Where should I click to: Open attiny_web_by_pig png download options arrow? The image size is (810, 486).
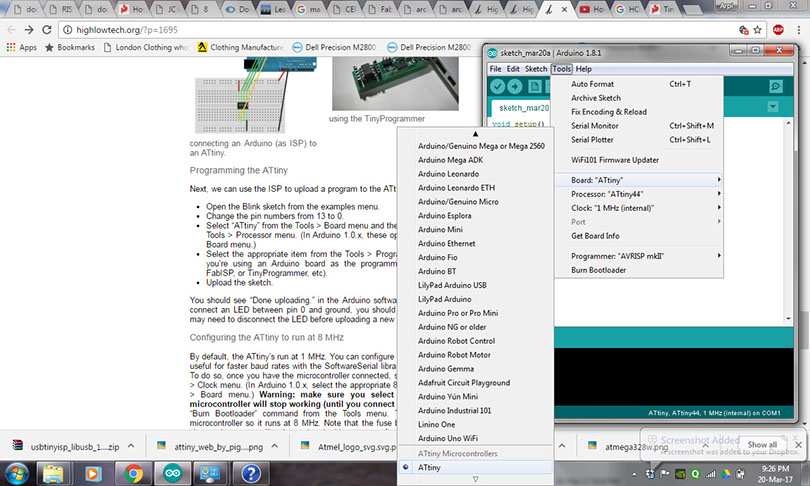[275, 446]
